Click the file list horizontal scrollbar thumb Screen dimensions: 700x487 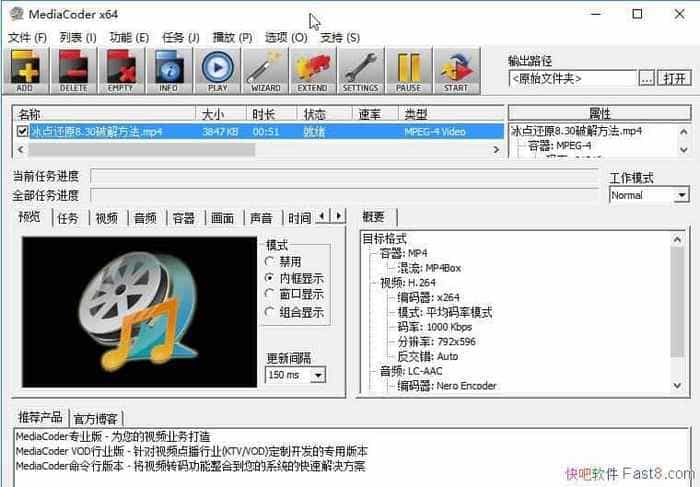pos(142,150)
